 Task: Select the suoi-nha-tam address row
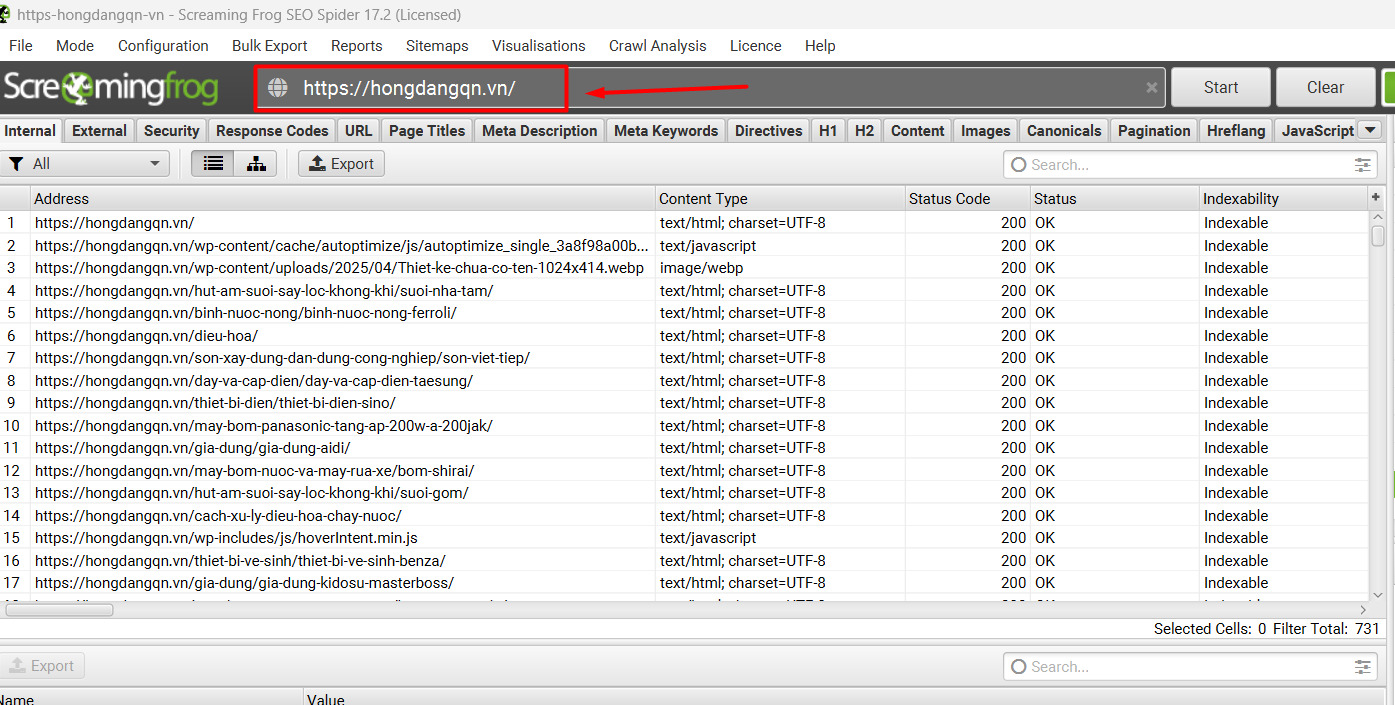coord(684,291)
